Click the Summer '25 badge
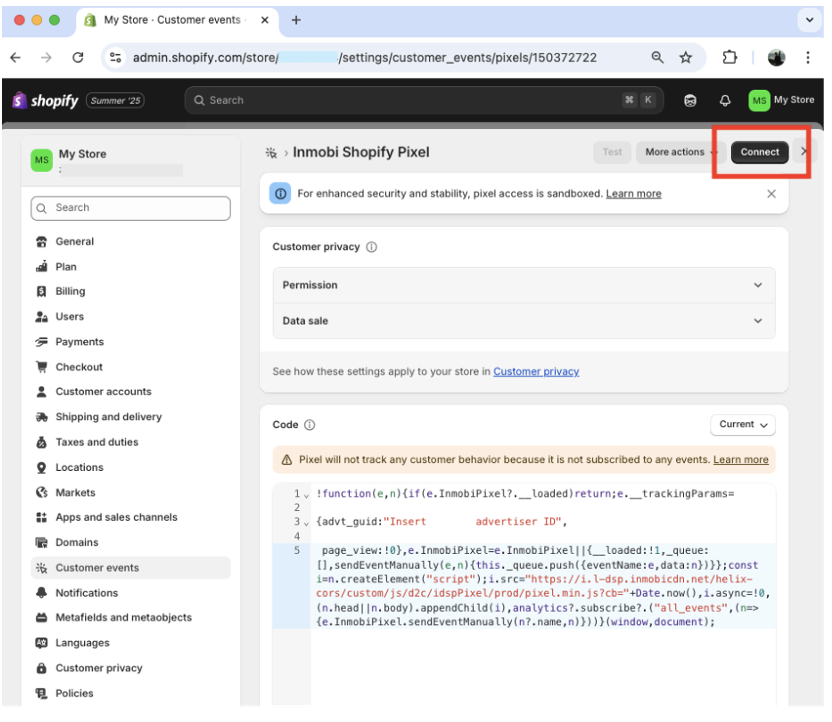This screenshot has height=722, width=832. [115, 100]
